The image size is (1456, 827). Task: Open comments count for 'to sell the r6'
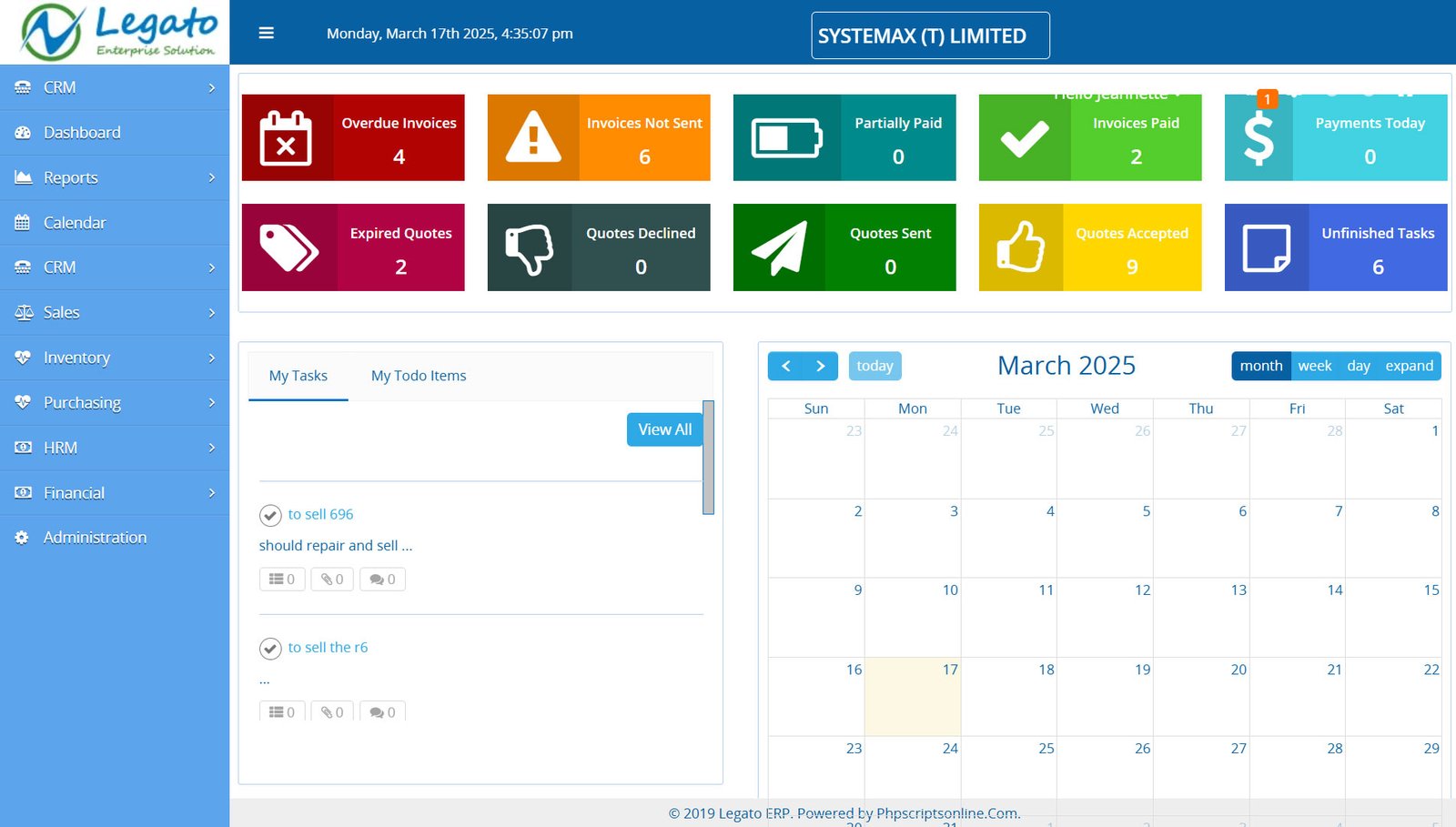click(x=382, y=711)
